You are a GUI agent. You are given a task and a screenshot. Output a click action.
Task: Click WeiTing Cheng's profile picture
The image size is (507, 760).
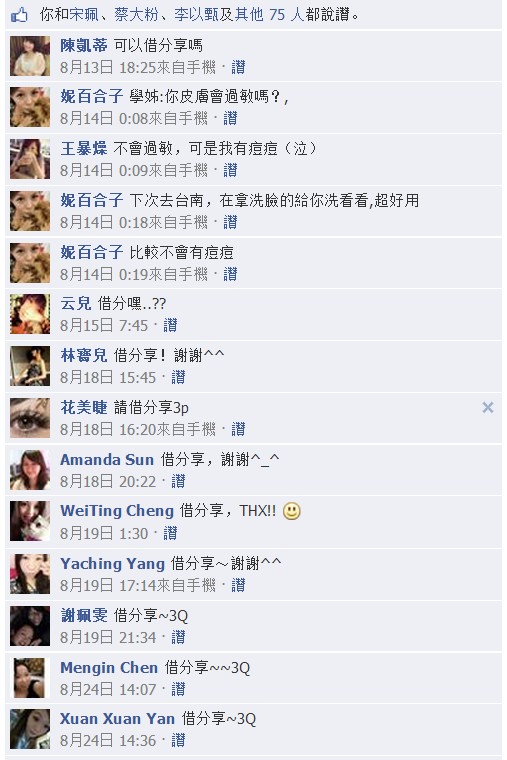click(30, 521)
